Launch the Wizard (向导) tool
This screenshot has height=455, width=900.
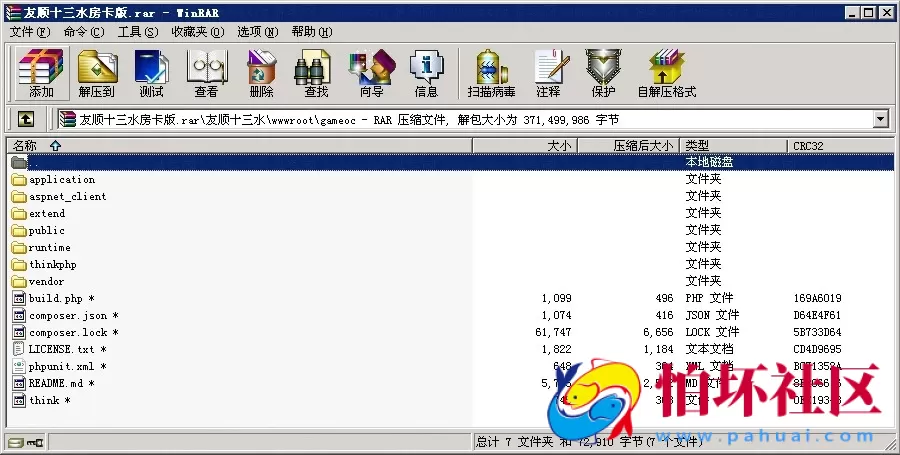372,73
